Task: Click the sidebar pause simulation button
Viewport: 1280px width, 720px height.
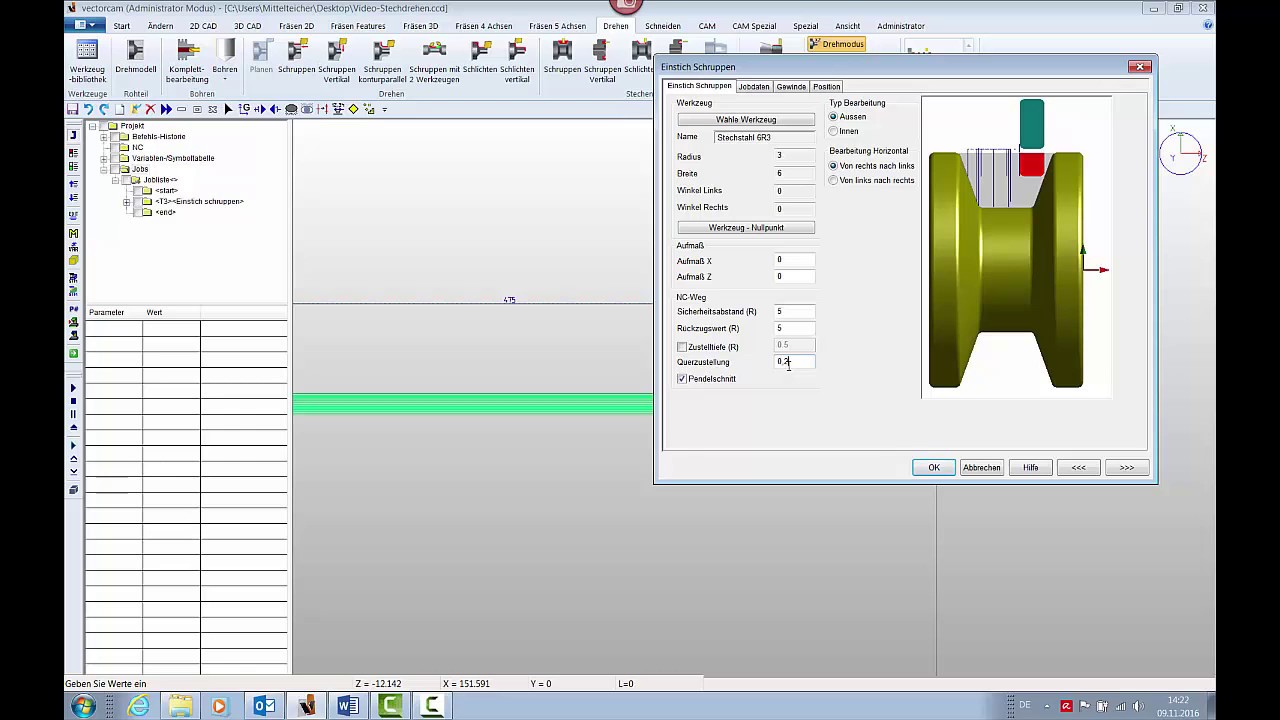Action: pyautogui.click(x=73, y=414)
